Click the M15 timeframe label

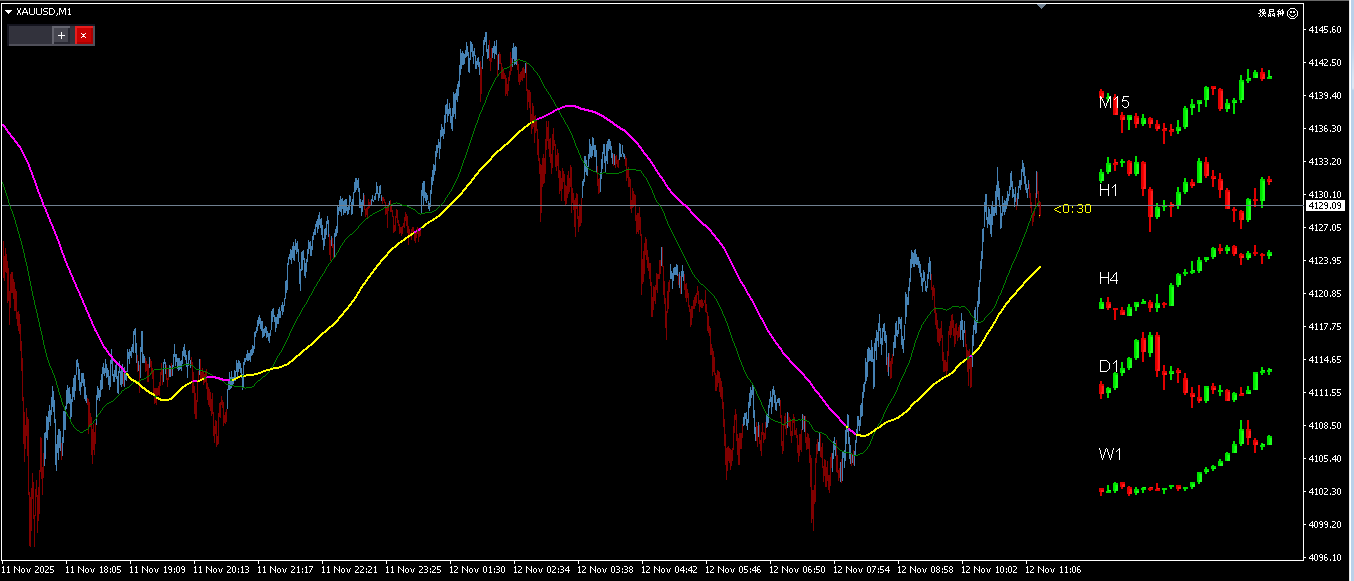(x=1114, y=102)
